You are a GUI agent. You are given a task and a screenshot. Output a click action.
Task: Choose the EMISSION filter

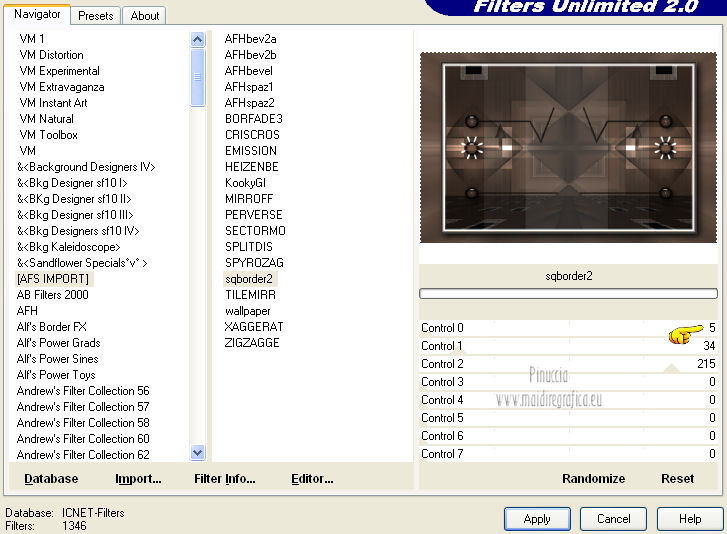[x=251, y=151]
